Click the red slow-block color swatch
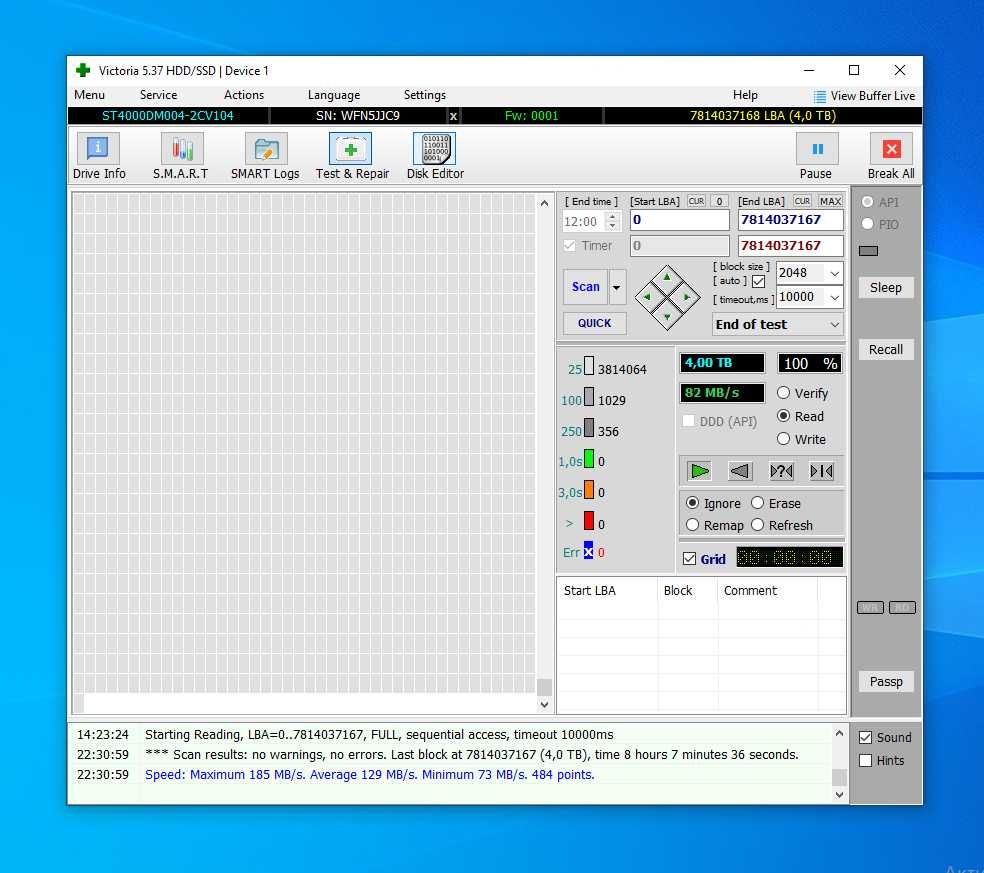The width and height of the screenshot is (984, 873). (x=589, y=521)
